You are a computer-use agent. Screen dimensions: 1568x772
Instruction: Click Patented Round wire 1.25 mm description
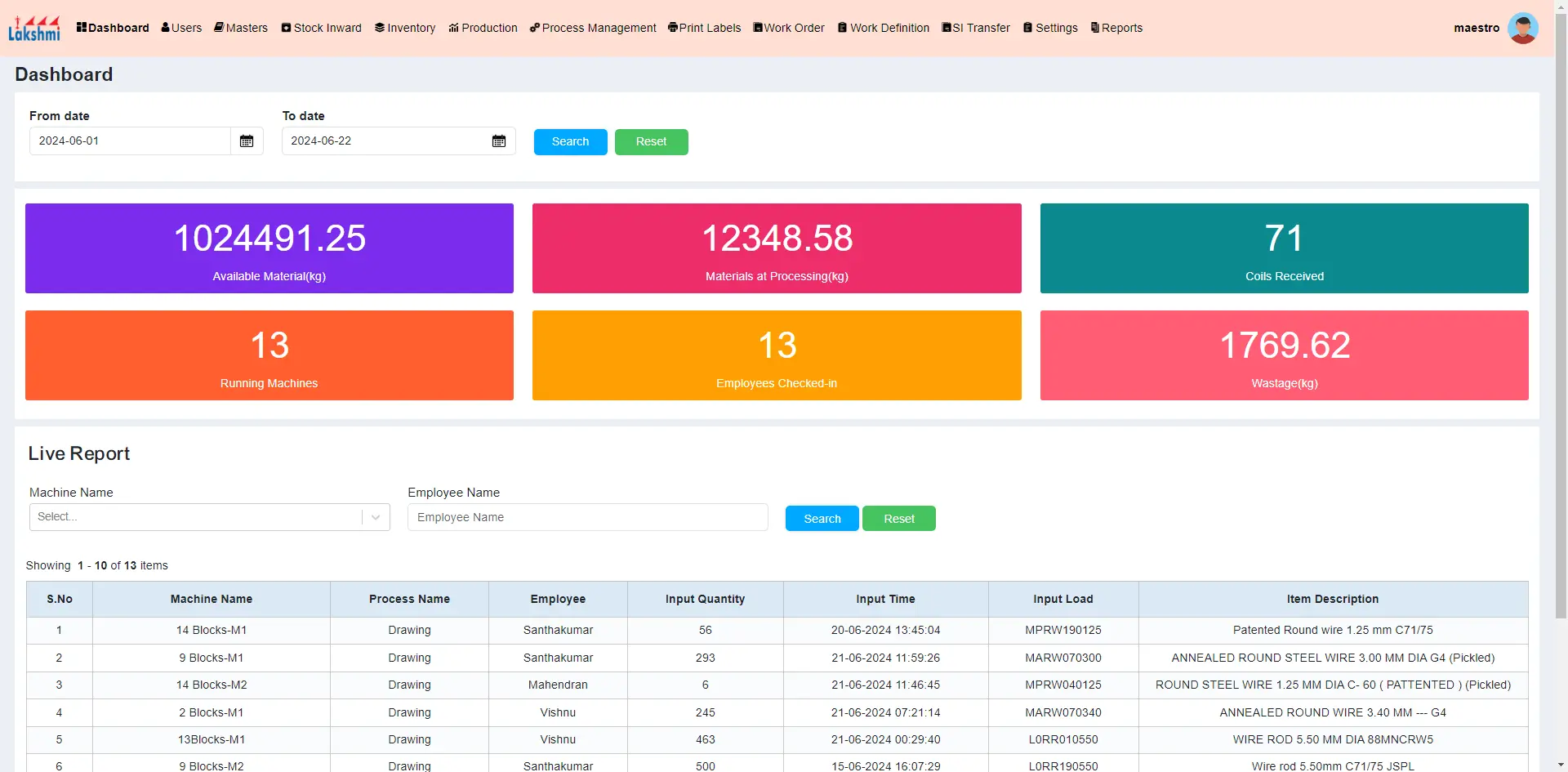pyautogui.click(x=1333, y=630)
